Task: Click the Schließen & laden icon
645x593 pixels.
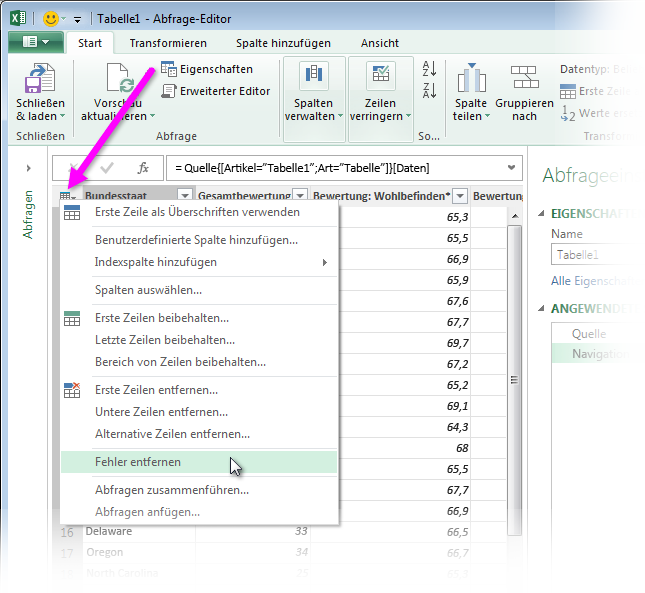Action: [x=40, y=78]
